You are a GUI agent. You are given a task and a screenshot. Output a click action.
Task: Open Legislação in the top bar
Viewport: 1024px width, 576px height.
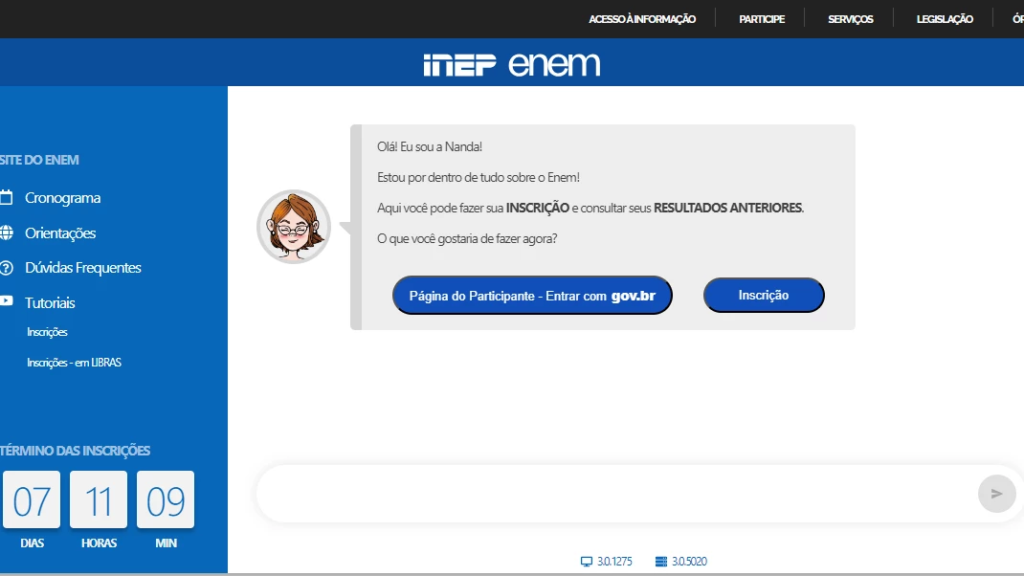click(x=944, y=19)
